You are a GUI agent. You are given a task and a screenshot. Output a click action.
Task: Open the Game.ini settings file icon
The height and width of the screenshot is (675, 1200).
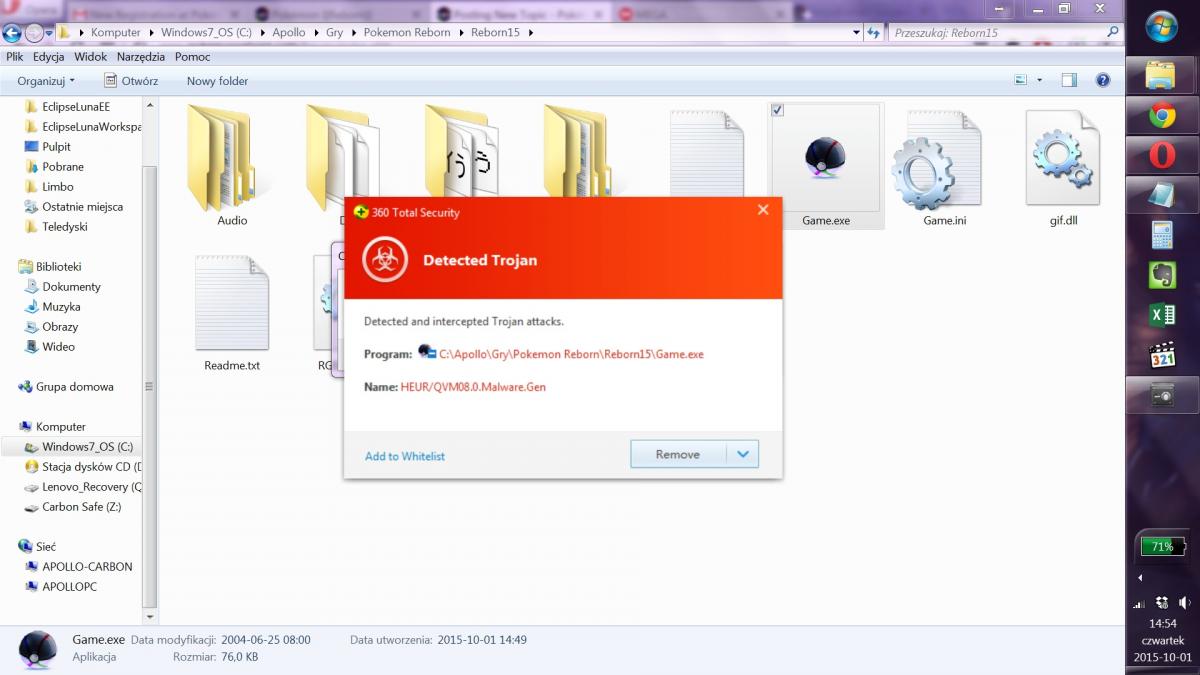pyautogui.click(x=935, y=160)
